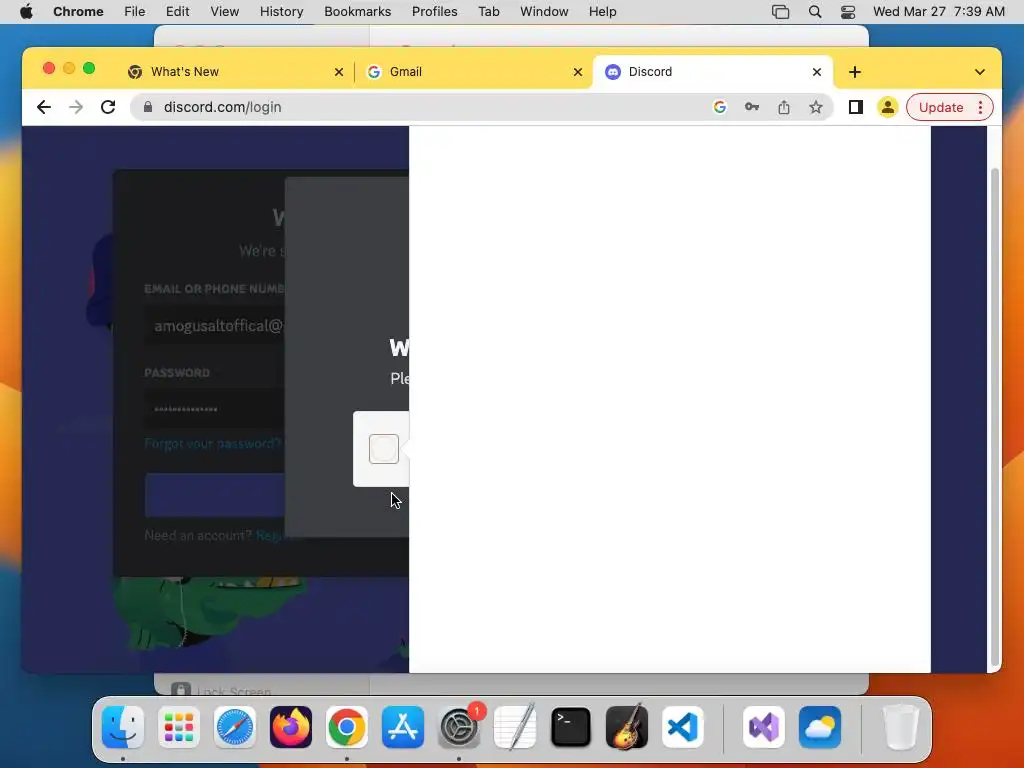1024x768 pixels.
Task: View site information lock icon
Action: click(148, 107)
